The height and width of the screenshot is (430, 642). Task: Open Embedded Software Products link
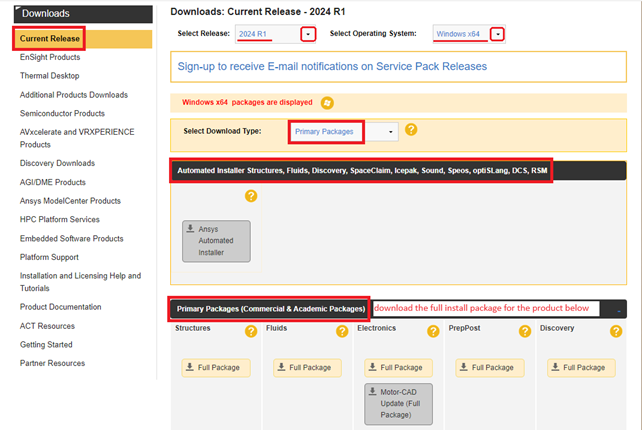click(72, 238)
